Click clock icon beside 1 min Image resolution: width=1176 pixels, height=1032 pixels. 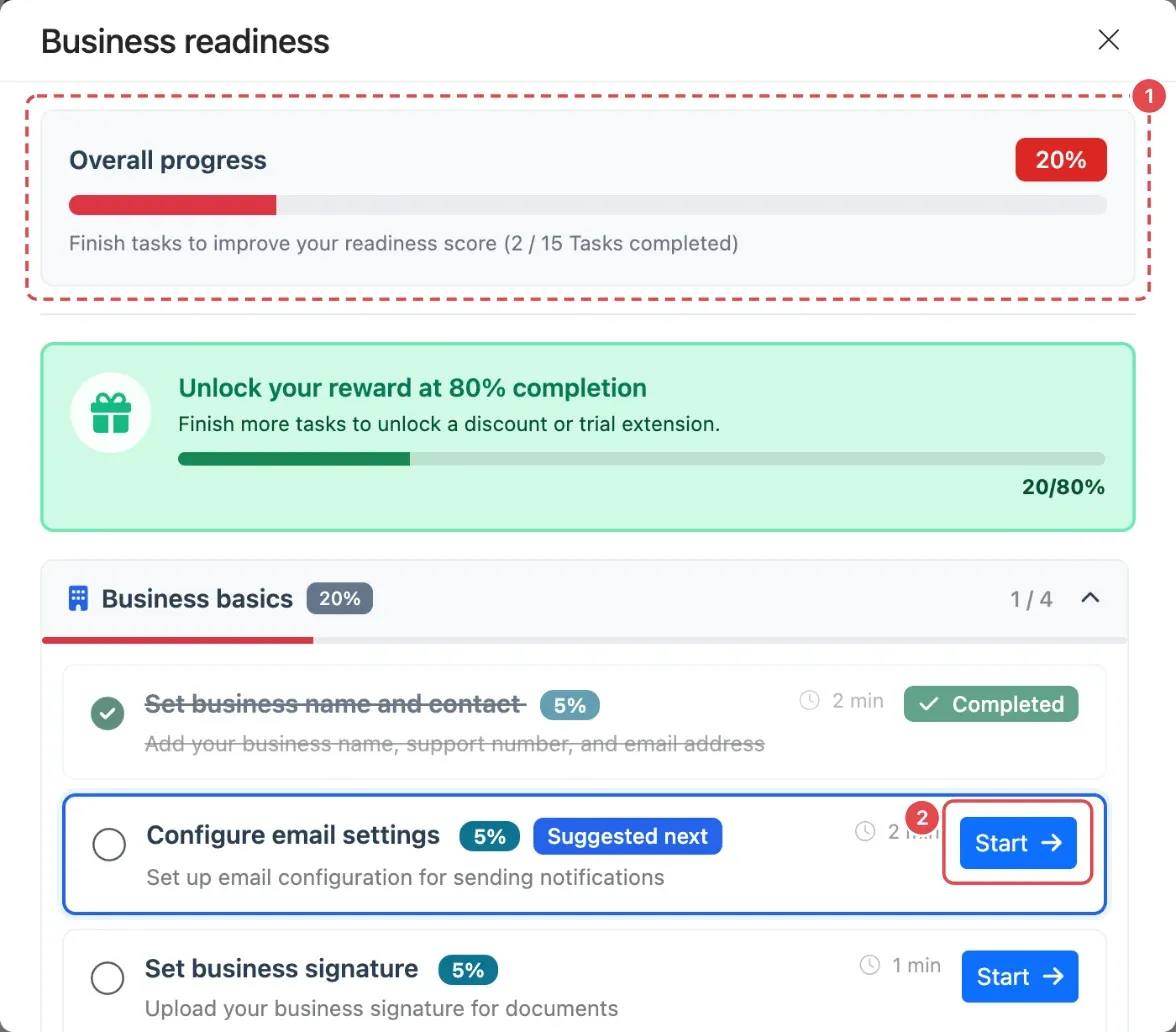[x=869, y=965]
